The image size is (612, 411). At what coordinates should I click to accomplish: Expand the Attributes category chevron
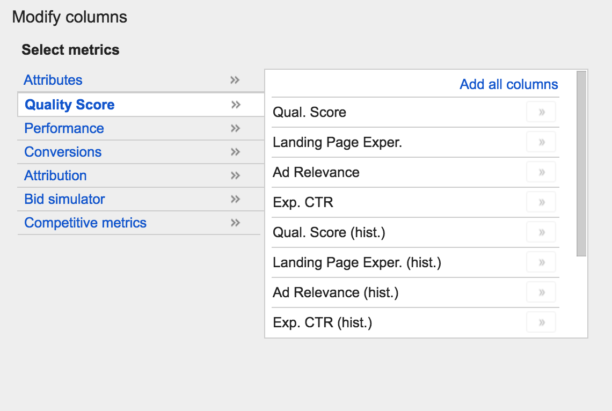tap(235, 80)
